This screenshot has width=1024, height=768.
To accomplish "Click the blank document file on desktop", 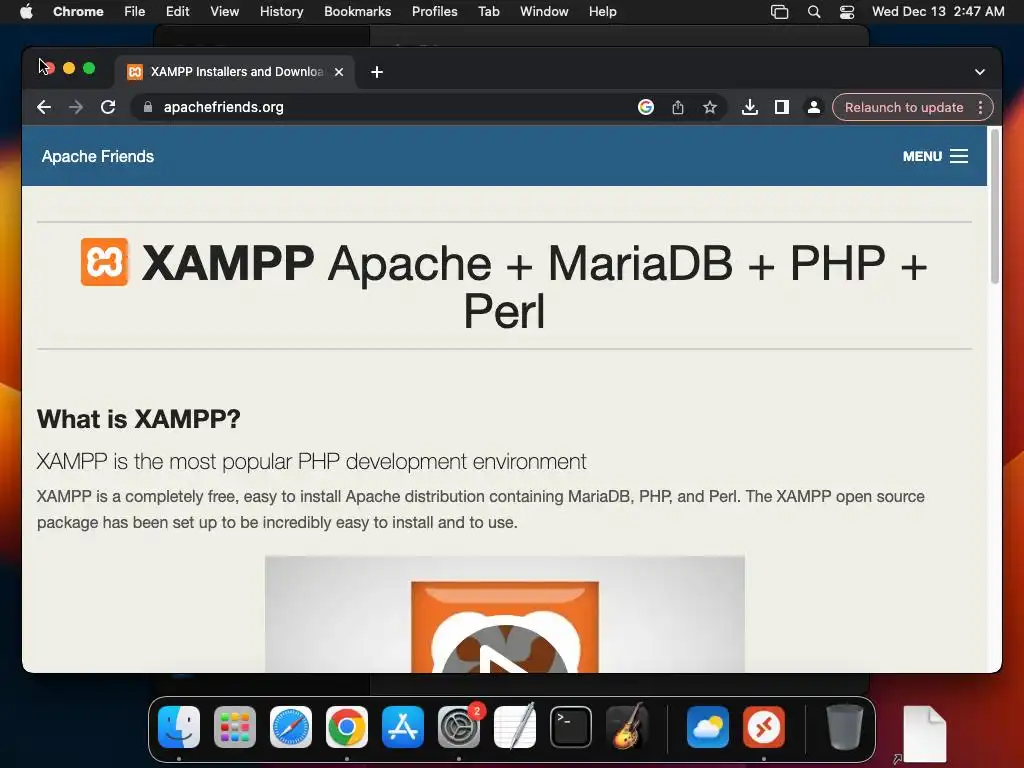I will tap(925, 734).
